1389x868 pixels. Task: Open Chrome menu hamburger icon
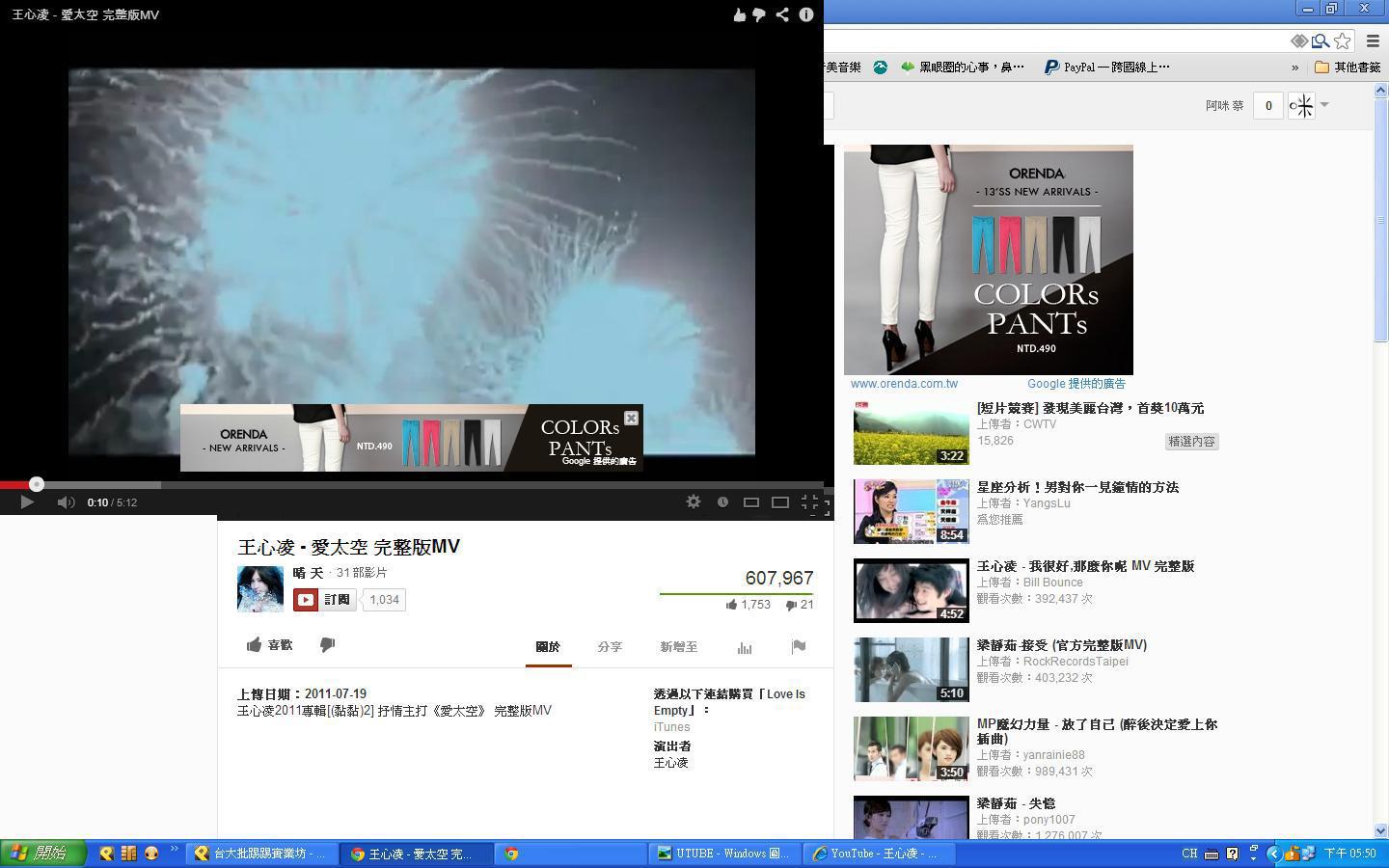coord(1373,41)
